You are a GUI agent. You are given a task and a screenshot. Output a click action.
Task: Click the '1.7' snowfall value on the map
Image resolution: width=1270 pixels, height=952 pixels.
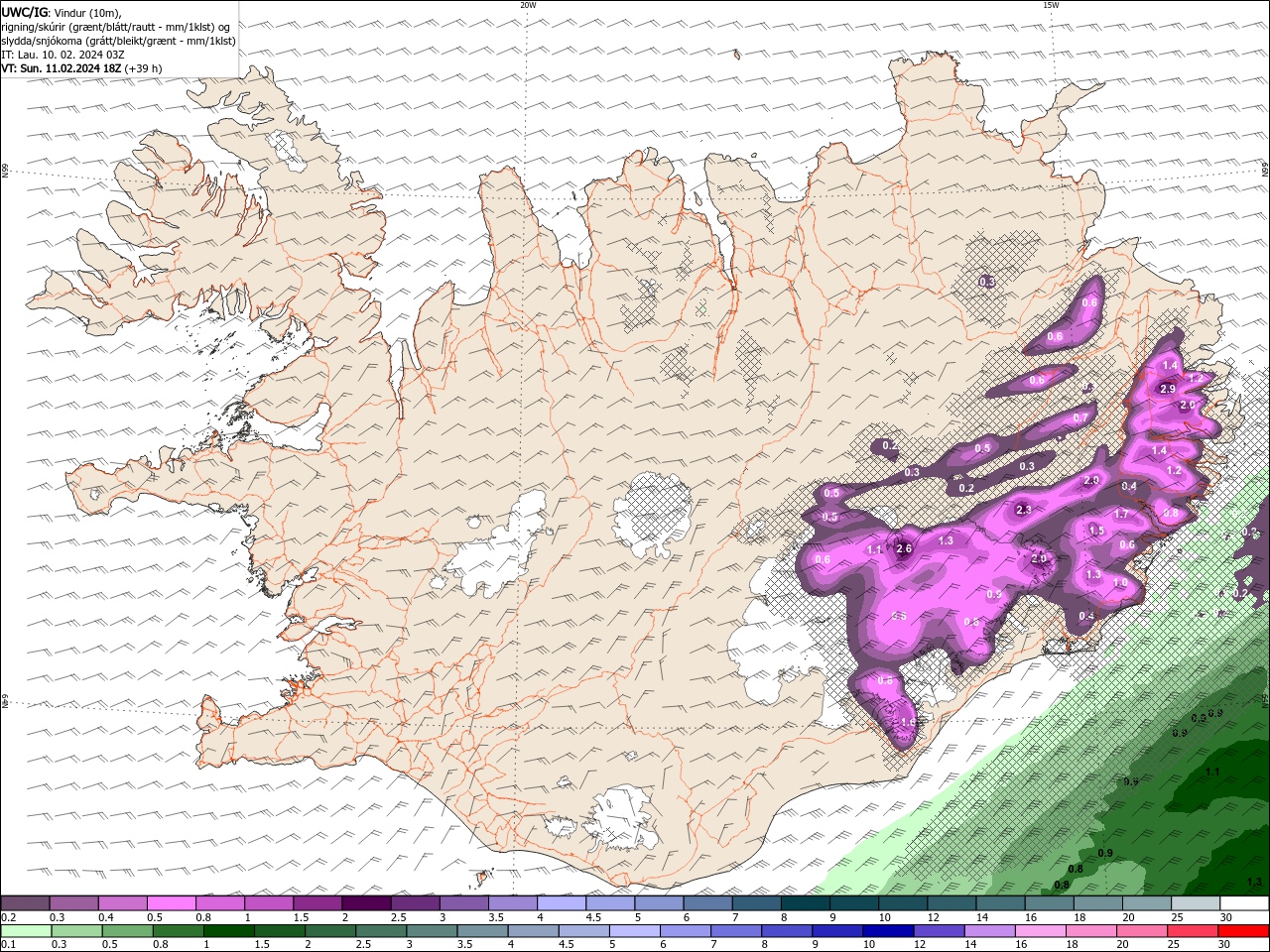click(1121, 514)
